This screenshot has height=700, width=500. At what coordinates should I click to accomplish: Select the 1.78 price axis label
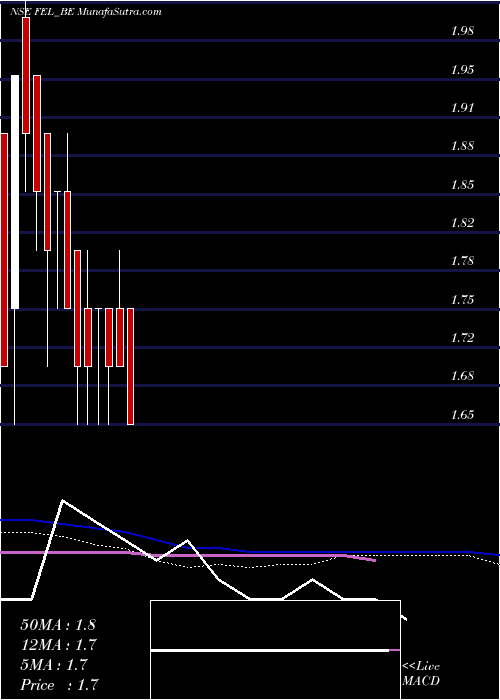462,261
